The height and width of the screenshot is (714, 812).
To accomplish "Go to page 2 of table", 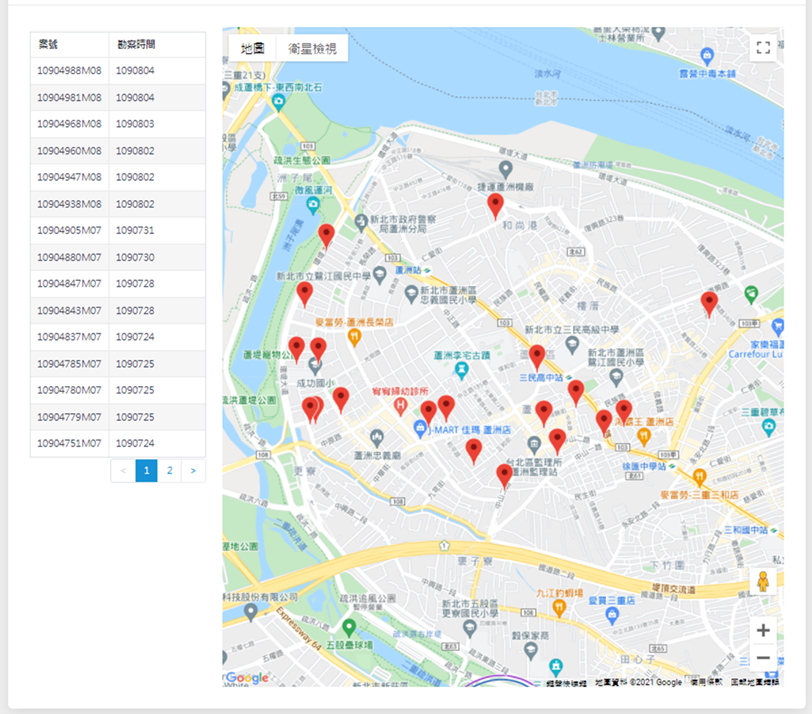I will 169,471.
